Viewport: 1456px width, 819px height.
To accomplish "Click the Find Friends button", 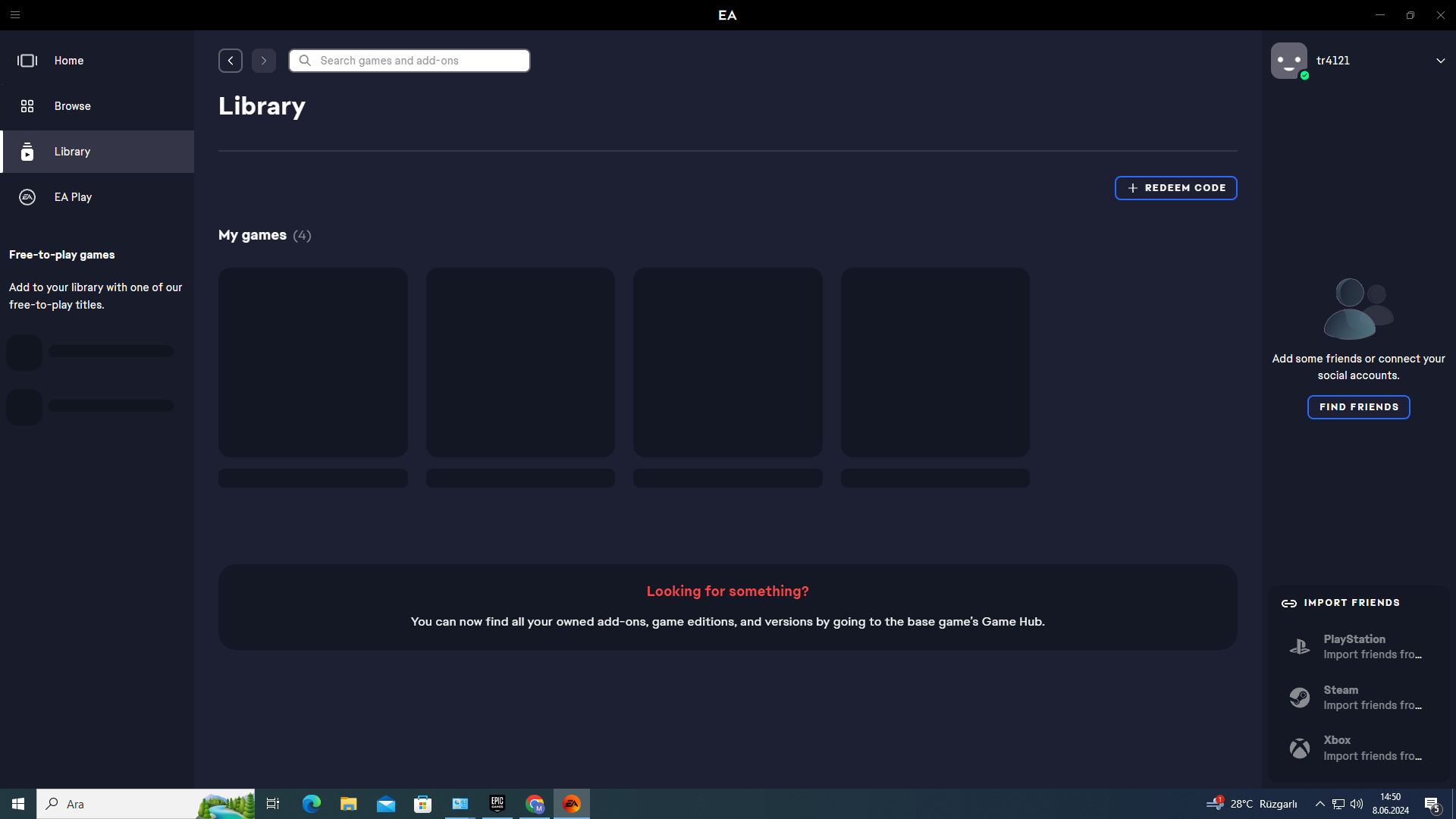I will tap(1359, 407).
